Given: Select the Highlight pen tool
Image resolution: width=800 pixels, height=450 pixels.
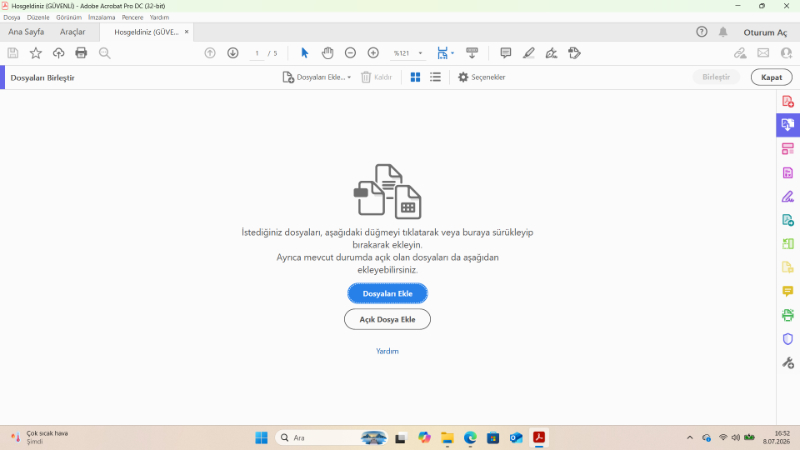Looking at the screenshot, I should [529, 53].
